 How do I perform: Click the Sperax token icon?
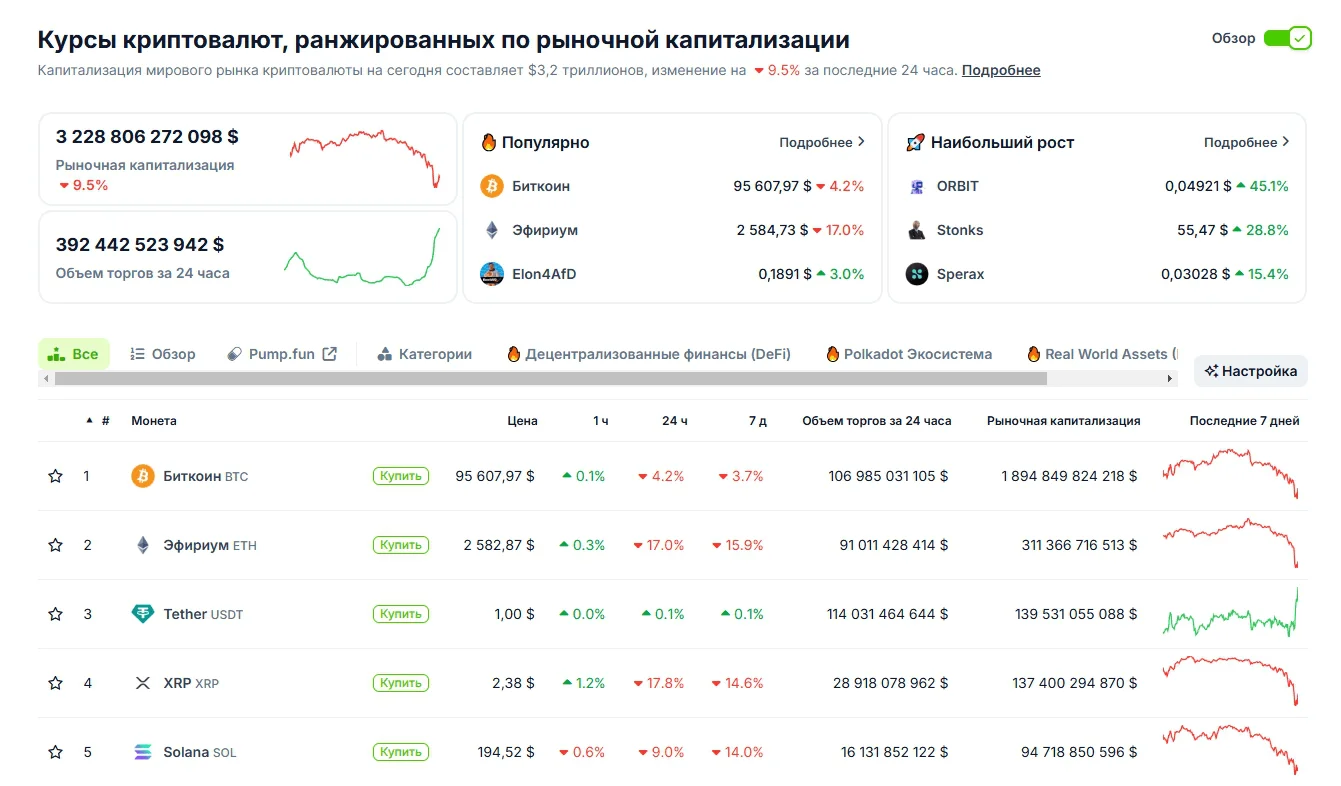coord(916,274)
